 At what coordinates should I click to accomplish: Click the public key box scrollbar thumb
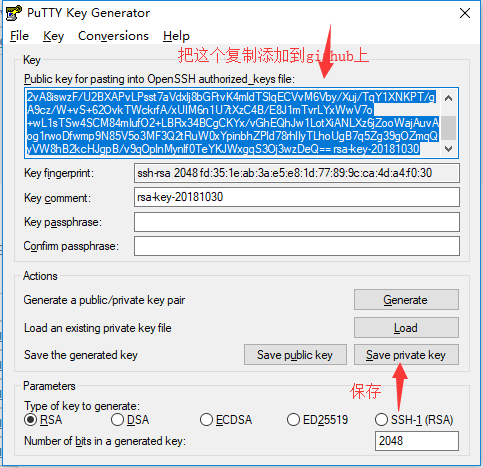(449, 128)
